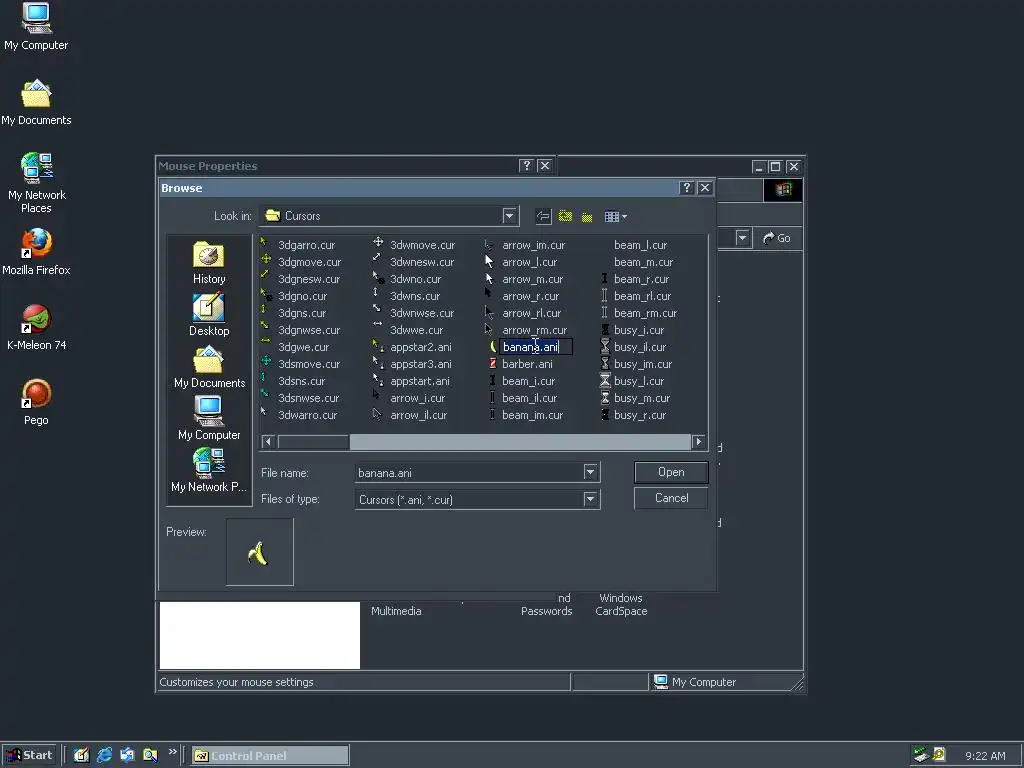Screen dimensions: 1024x768
Task: Open the View menu button
Action: click(615, 216)
